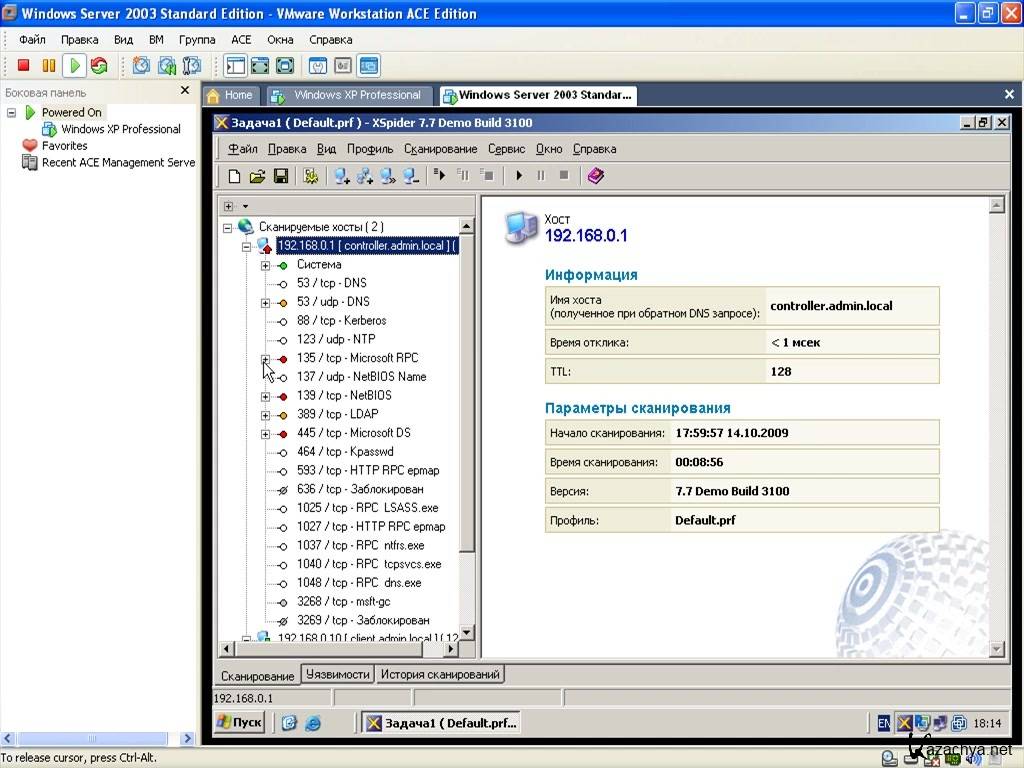Click the red VMware Power Off button
Viewport: 1024px width, 768px height.
23,66
